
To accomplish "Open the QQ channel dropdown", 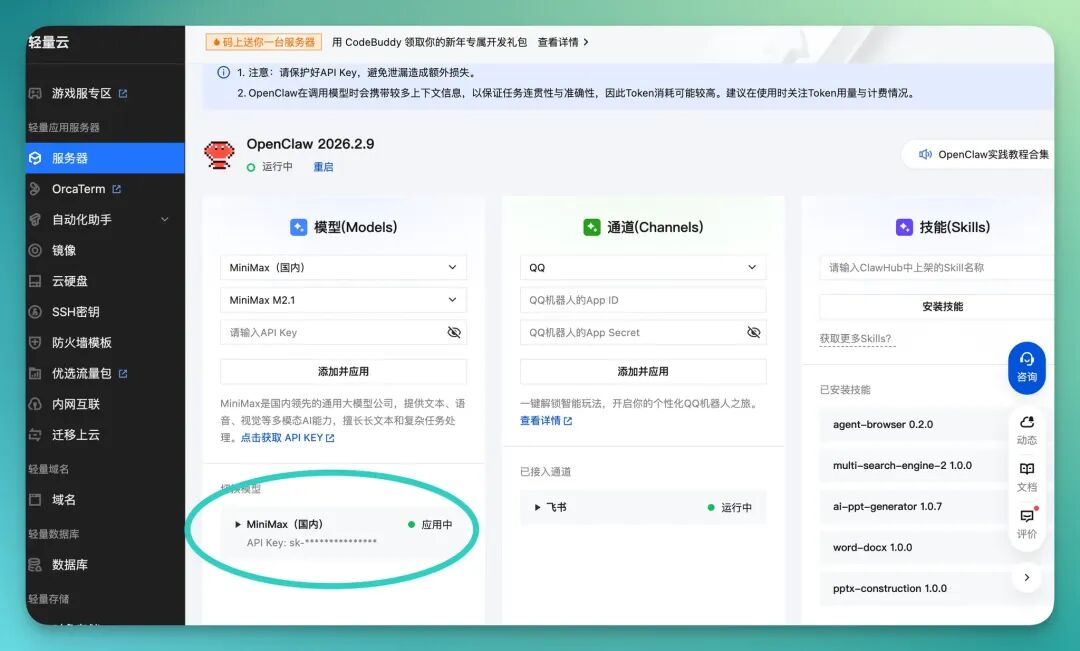I will pos(643,267).
